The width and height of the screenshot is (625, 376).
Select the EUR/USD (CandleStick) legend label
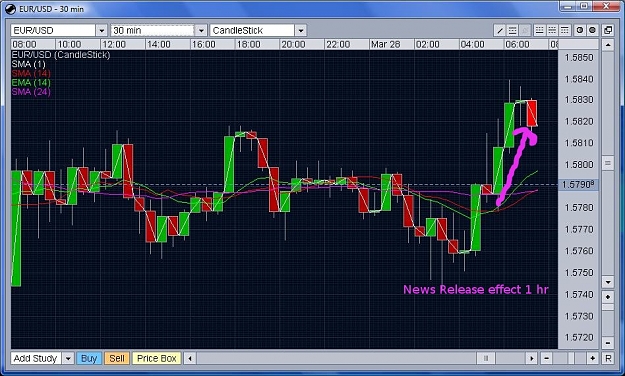point(61,55)
